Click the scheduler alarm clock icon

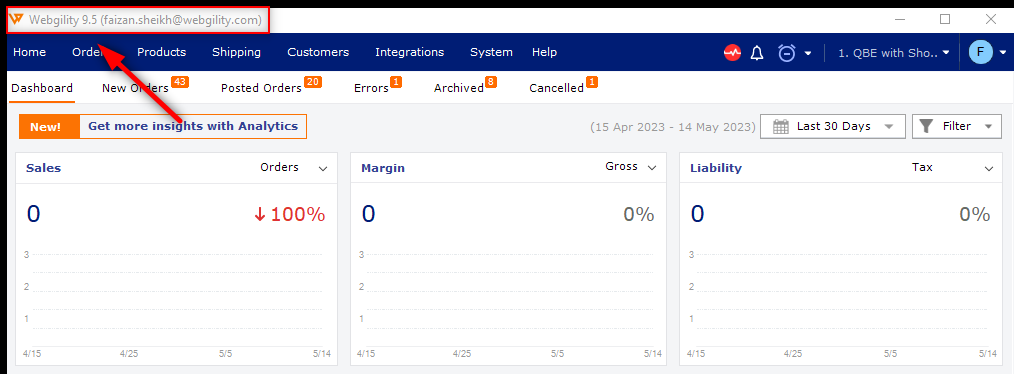tap(786, 52)
